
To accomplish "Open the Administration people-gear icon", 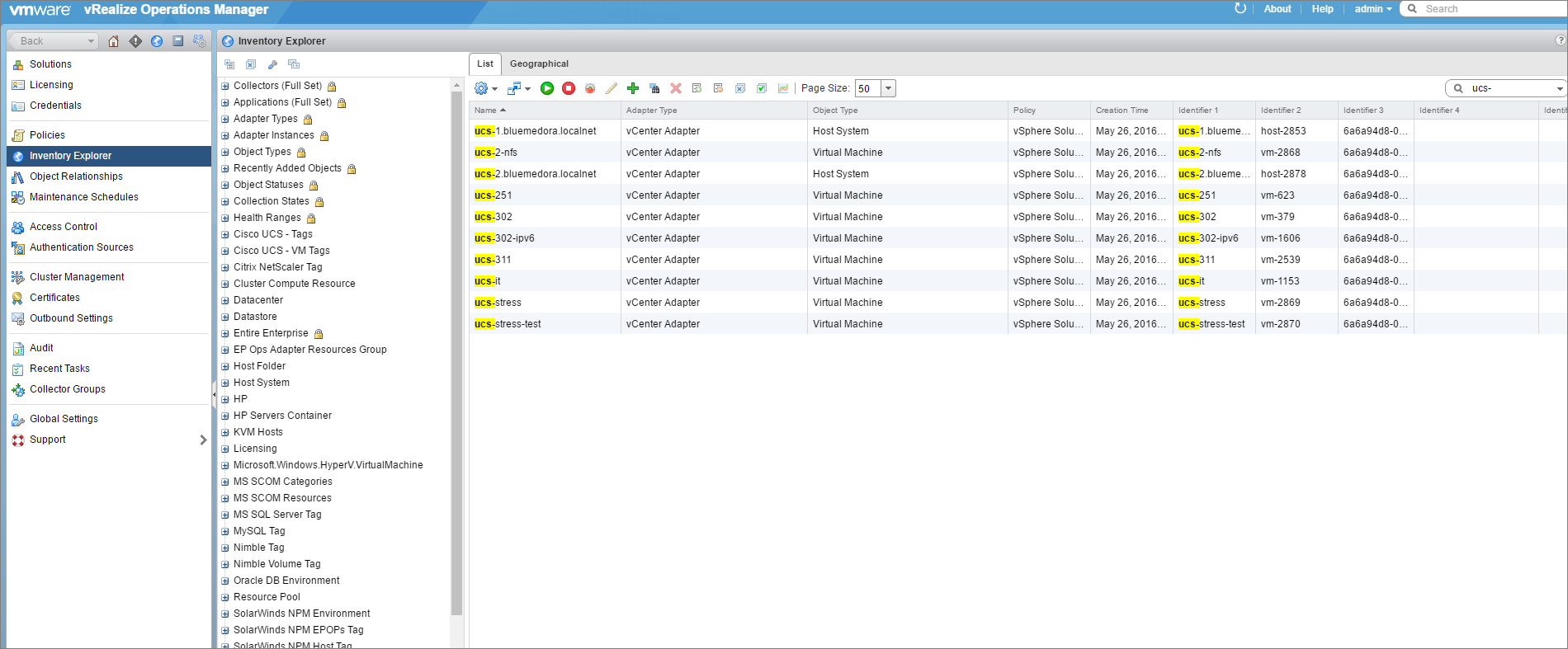I will (x=200, y=41).
